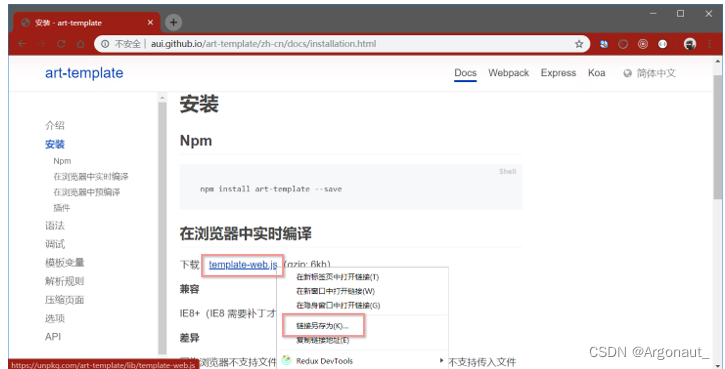The width and height of the screenshot is (725, 369).
Task: Go to 插件 sidebar subsection
Action: click(61, 208)
